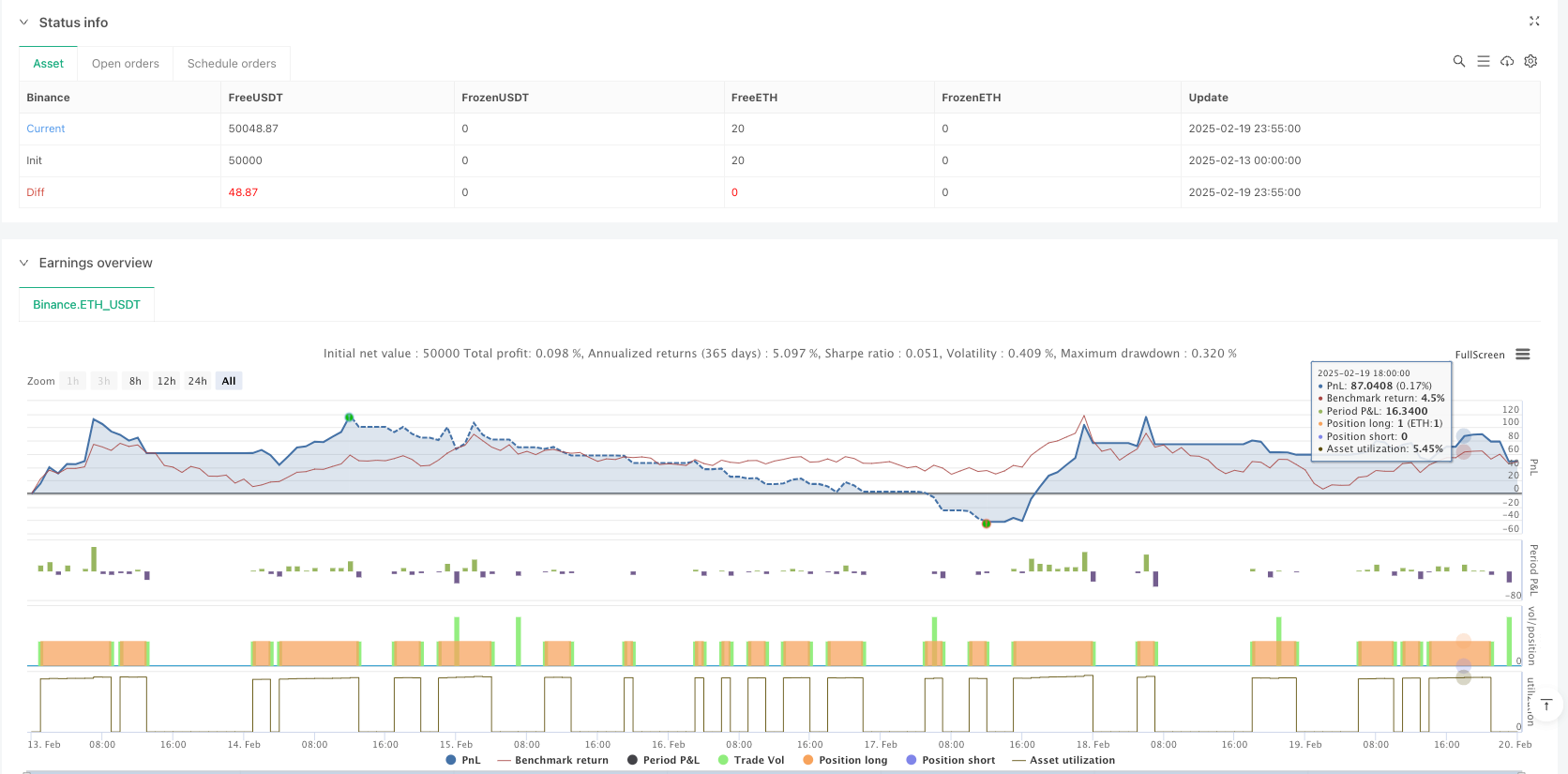The image size is (1568, 774).
Task: Click the green peak marker on PnL line
Action: tap(349, 417)
